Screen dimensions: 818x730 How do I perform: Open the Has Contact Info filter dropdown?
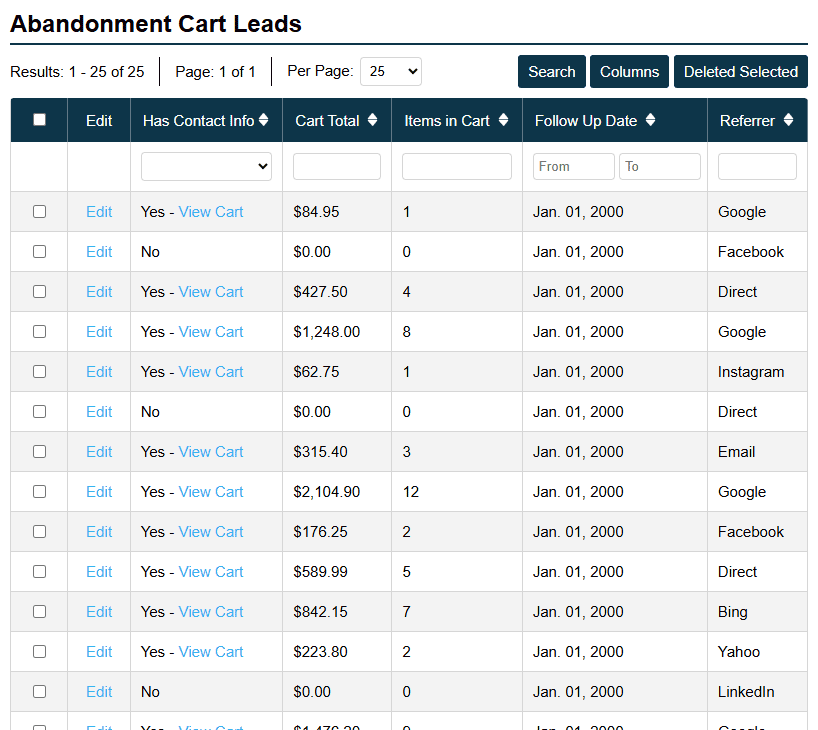(206, 166)
